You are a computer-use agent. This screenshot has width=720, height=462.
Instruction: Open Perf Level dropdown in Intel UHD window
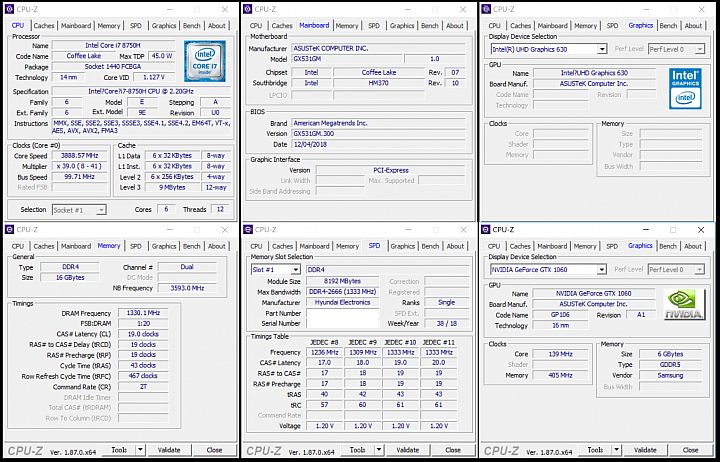pos(699,49)
